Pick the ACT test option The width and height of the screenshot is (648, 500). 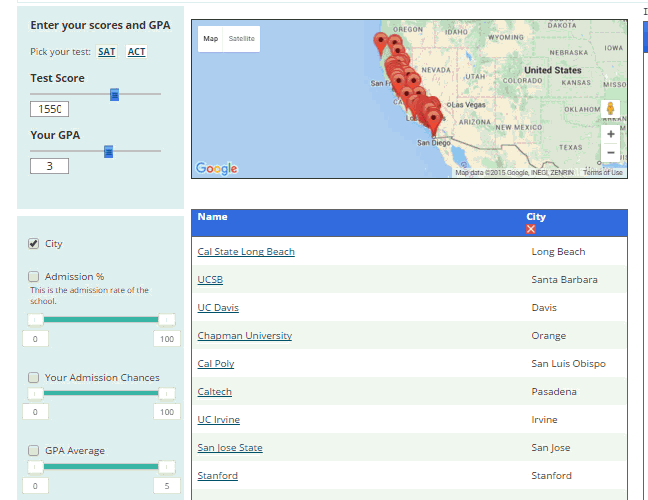click(x=137, y=51)
